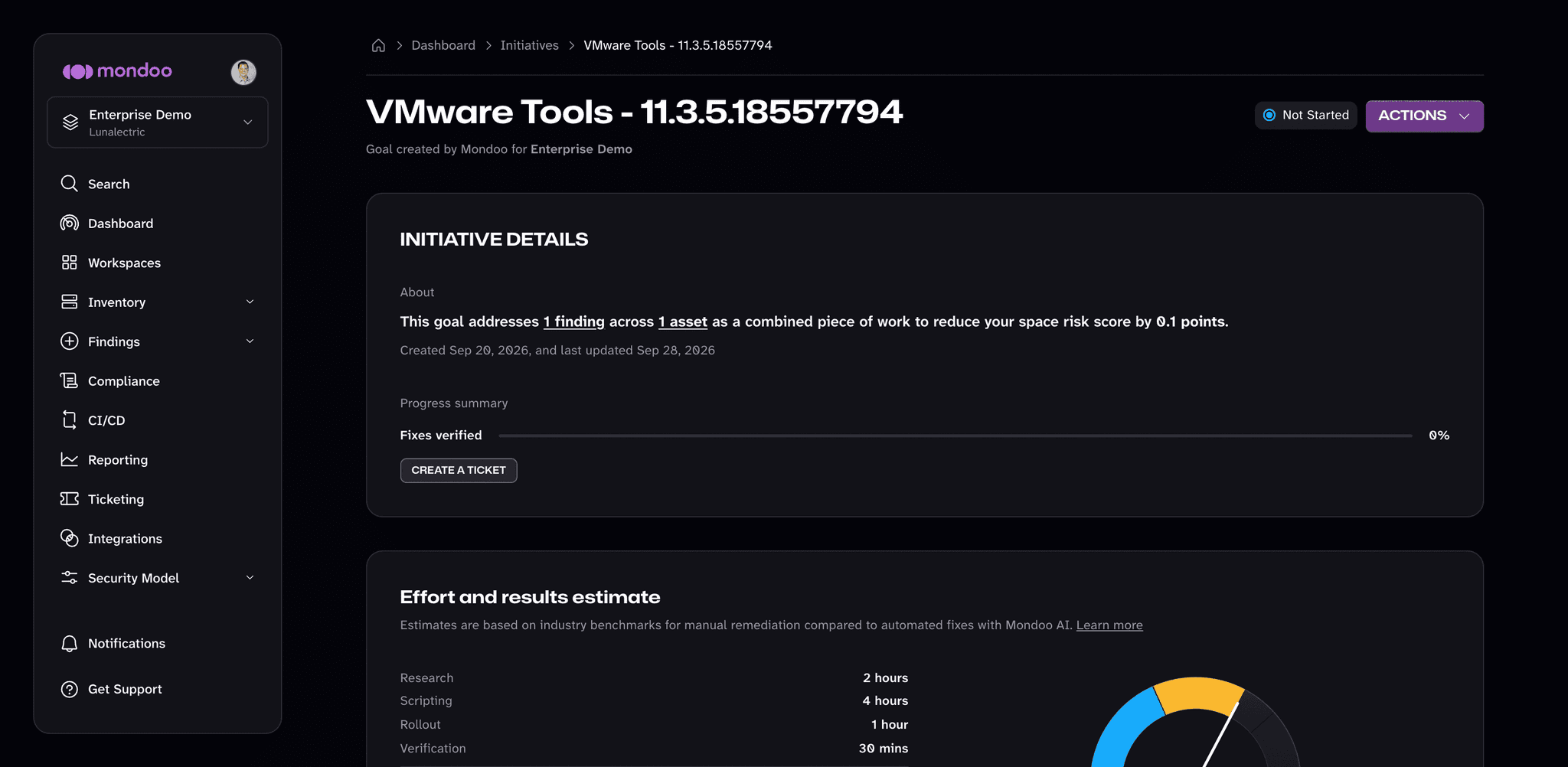Click the CI/CD icon

click(x=70, y=420)
